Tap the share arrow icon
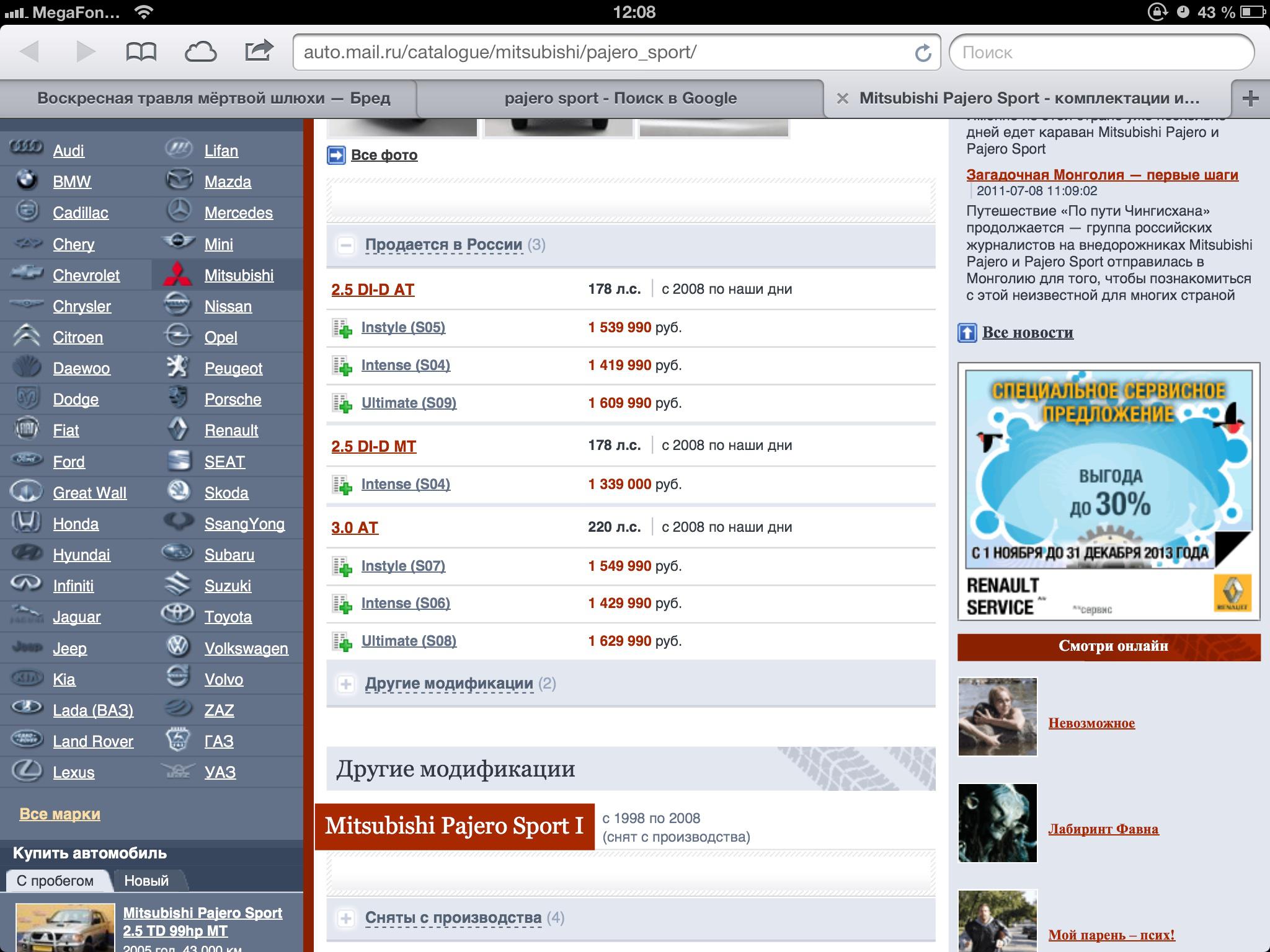 (259, 51)
